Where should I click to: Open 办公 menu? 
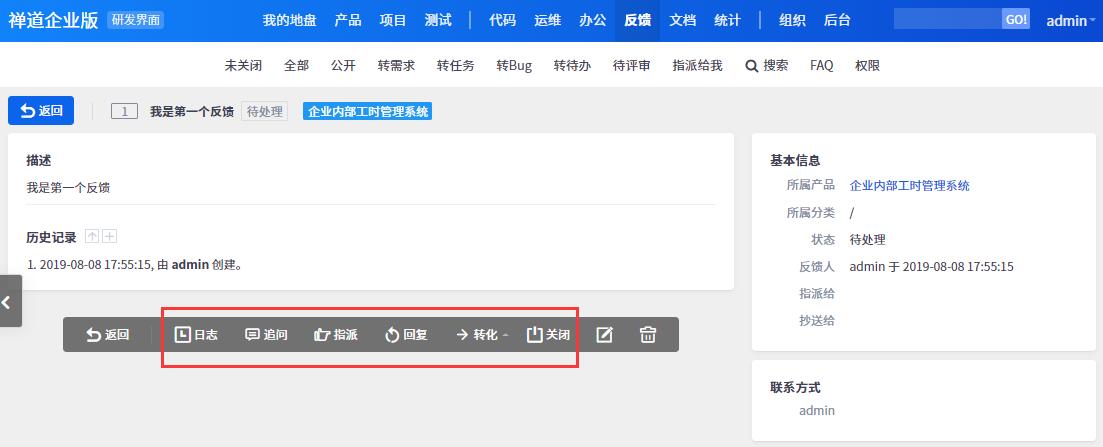point(592,20)
